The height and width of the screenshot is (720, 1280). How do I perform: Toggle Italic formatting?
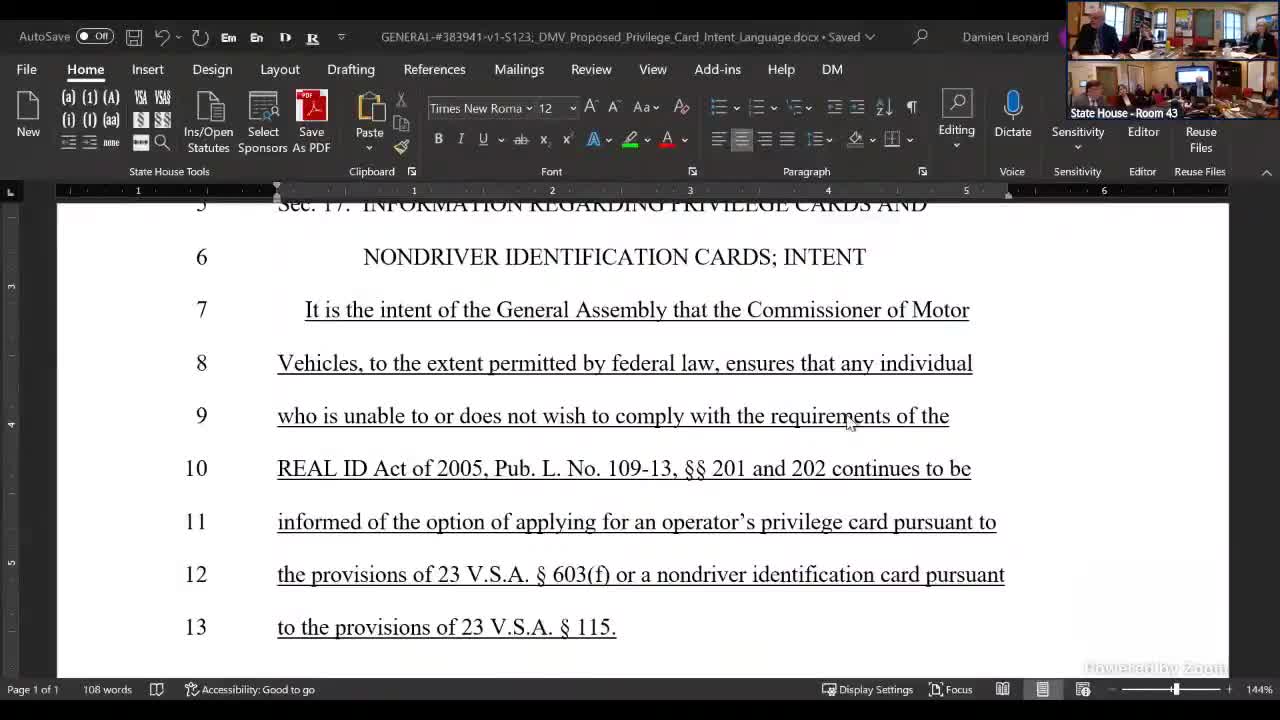460,140
